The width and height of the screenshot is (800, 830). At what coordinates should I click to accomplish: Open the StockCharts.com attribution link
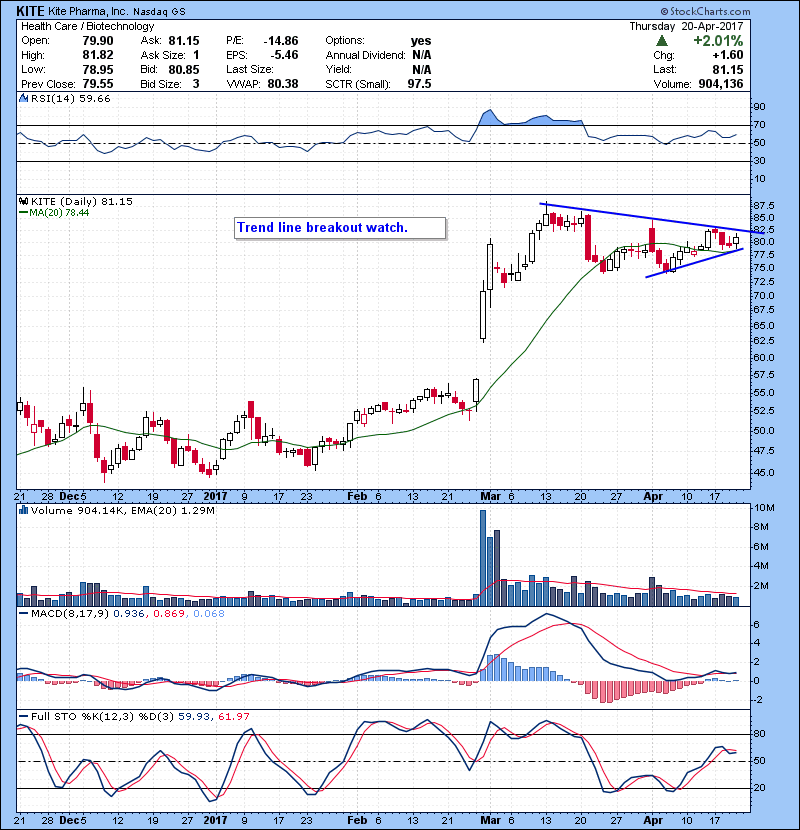click(x=705, y=11)
